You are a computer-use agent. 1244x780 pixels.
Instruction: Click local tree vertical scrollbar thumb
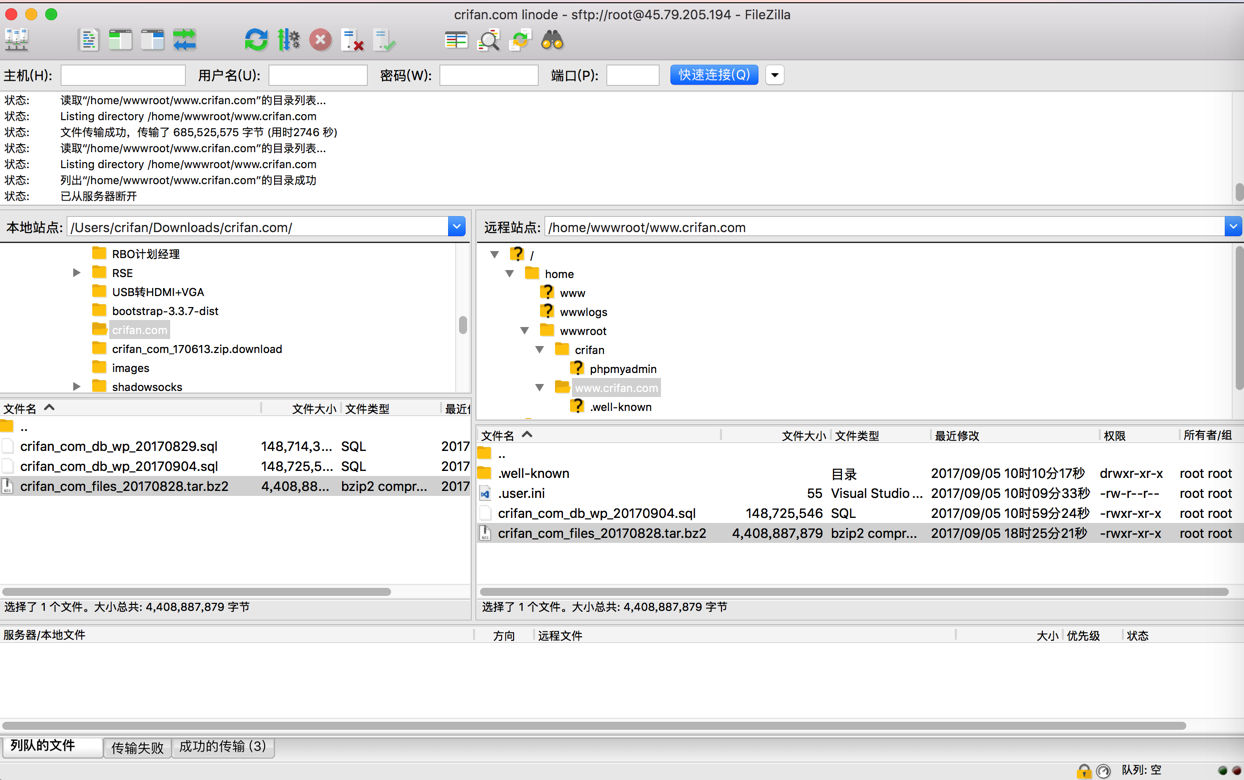click(463, 325)
